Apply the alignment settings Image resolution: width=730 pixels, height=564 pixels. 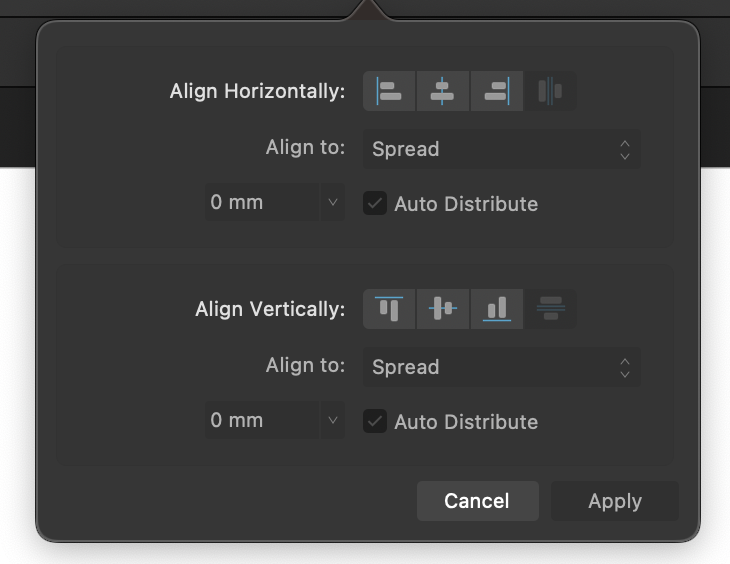(x=615, y=501)
